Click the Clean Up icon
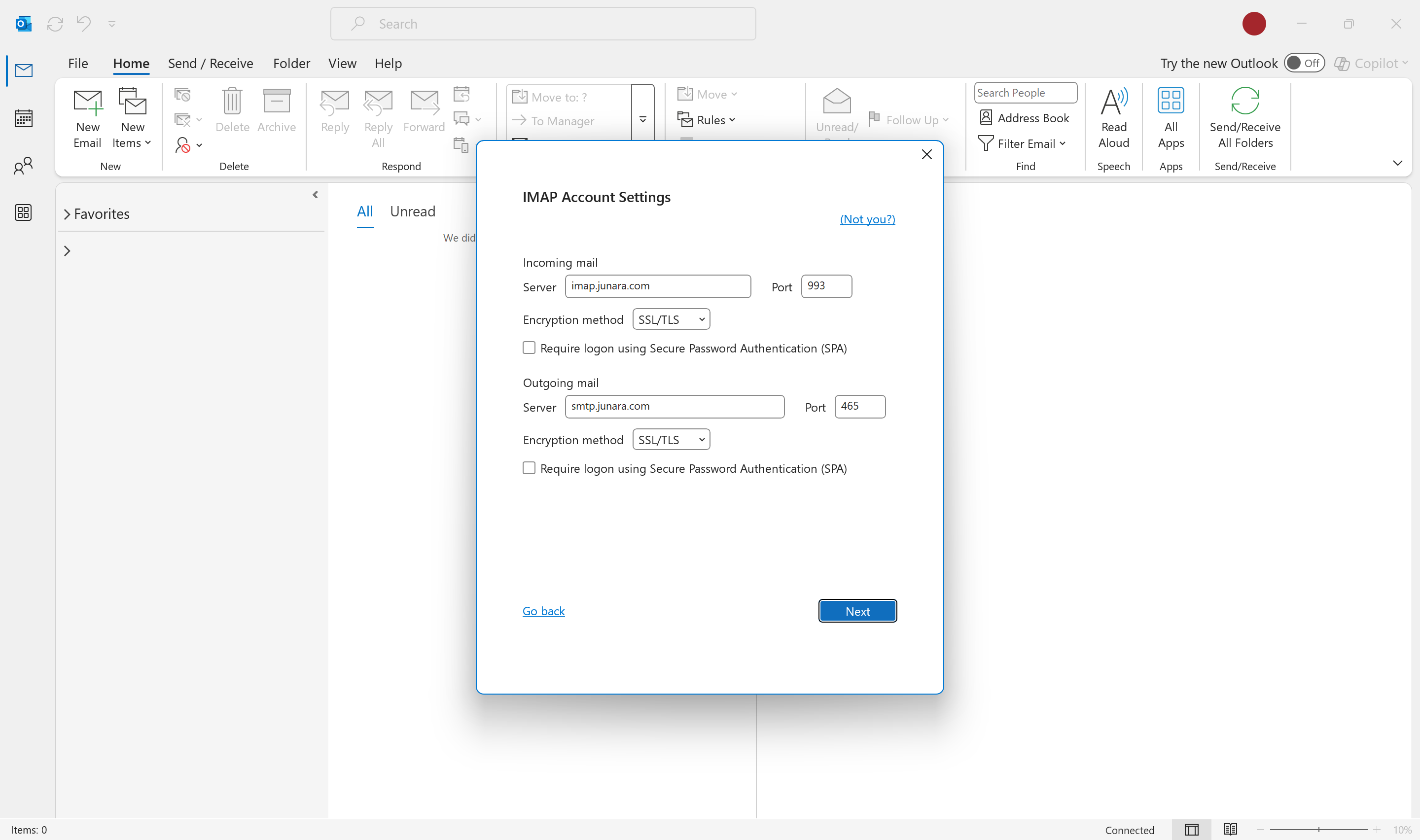The height and width of the screenshot is (840, 1420). point(188,120)
